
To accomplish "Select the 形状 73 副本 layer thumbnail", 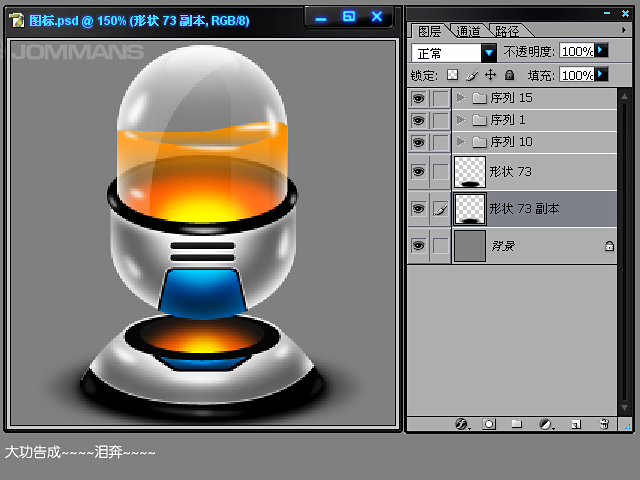I will tap(469, 208).
